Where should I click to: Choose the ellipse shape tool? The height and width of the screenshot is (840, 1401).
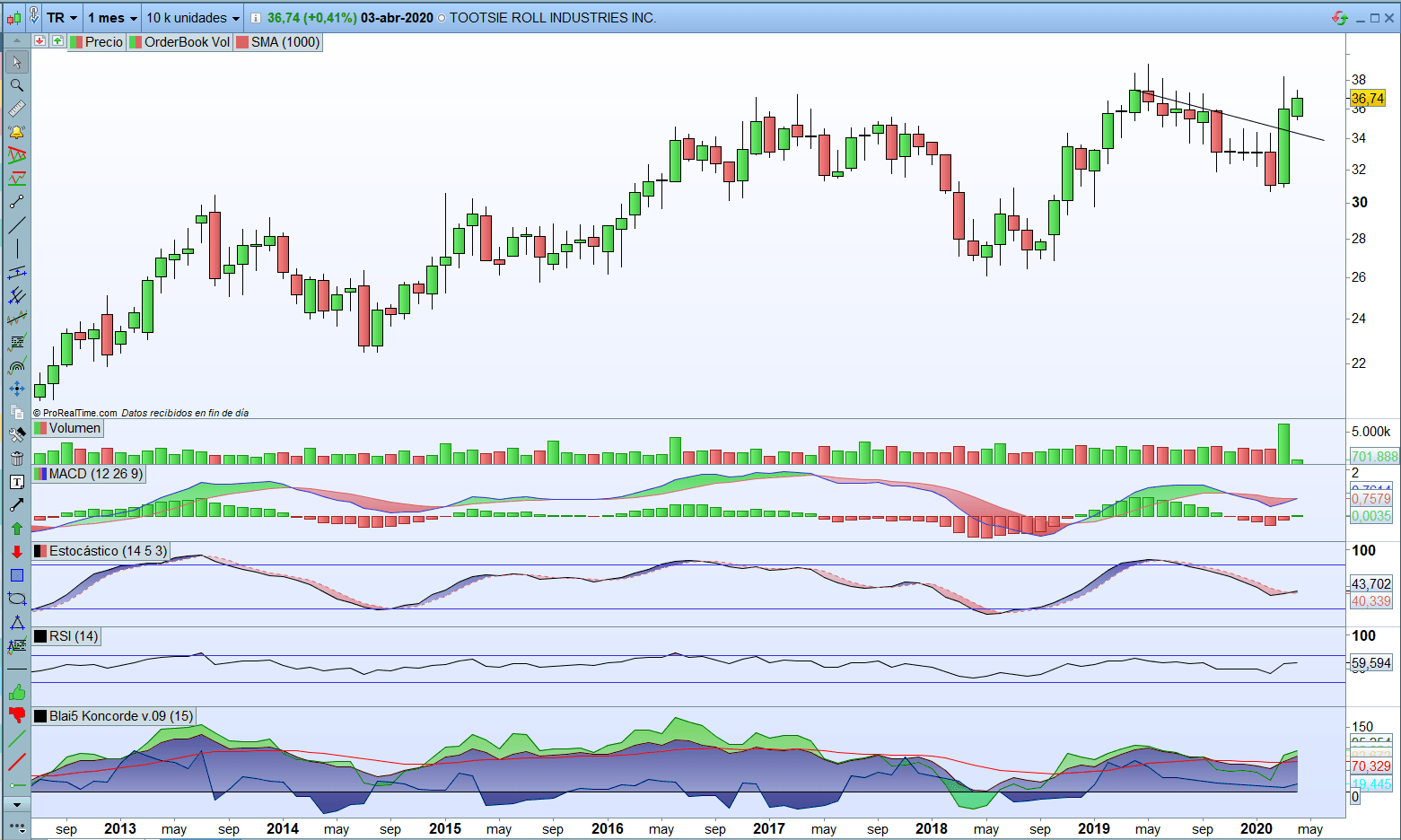coord(16,599)
